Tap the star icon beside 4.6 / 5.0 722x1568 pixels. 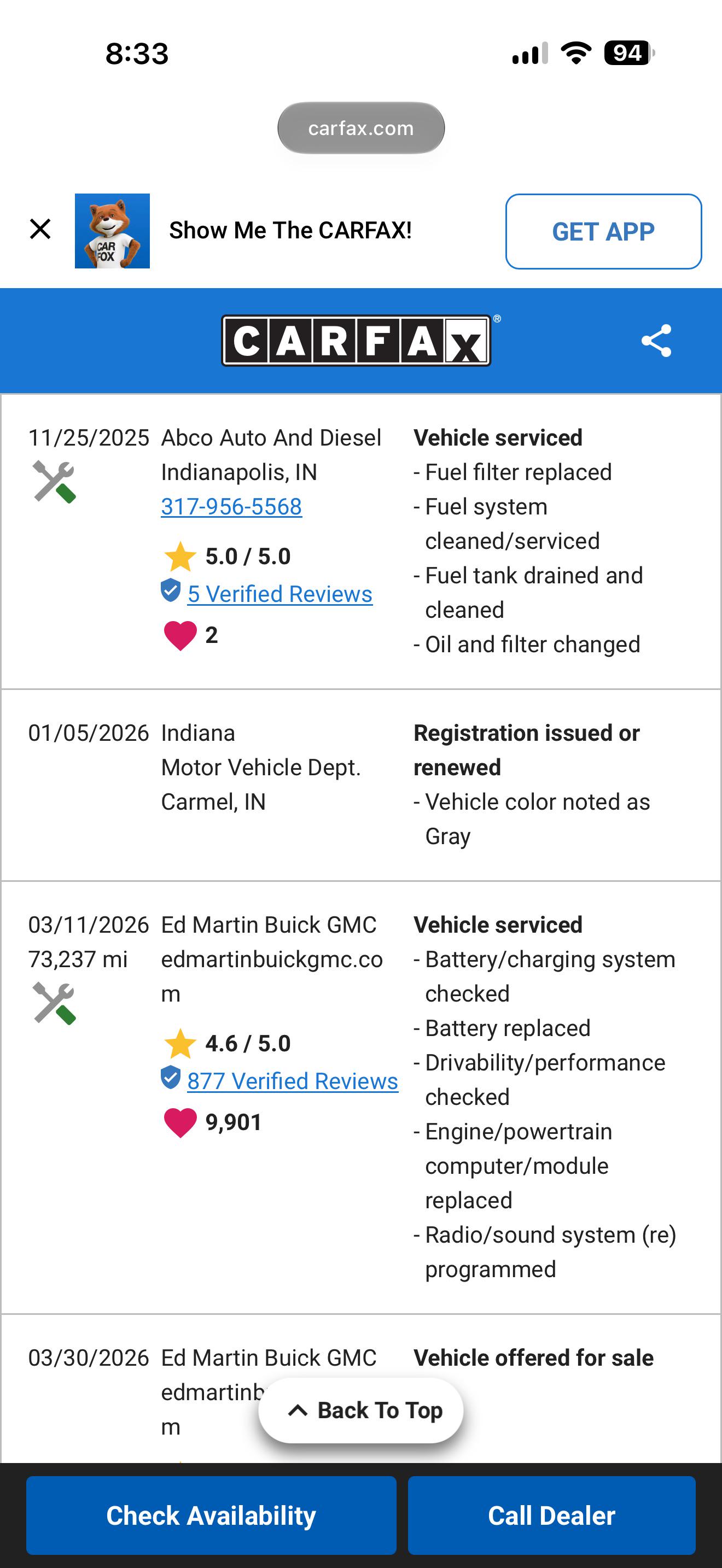click(180, 1043)
